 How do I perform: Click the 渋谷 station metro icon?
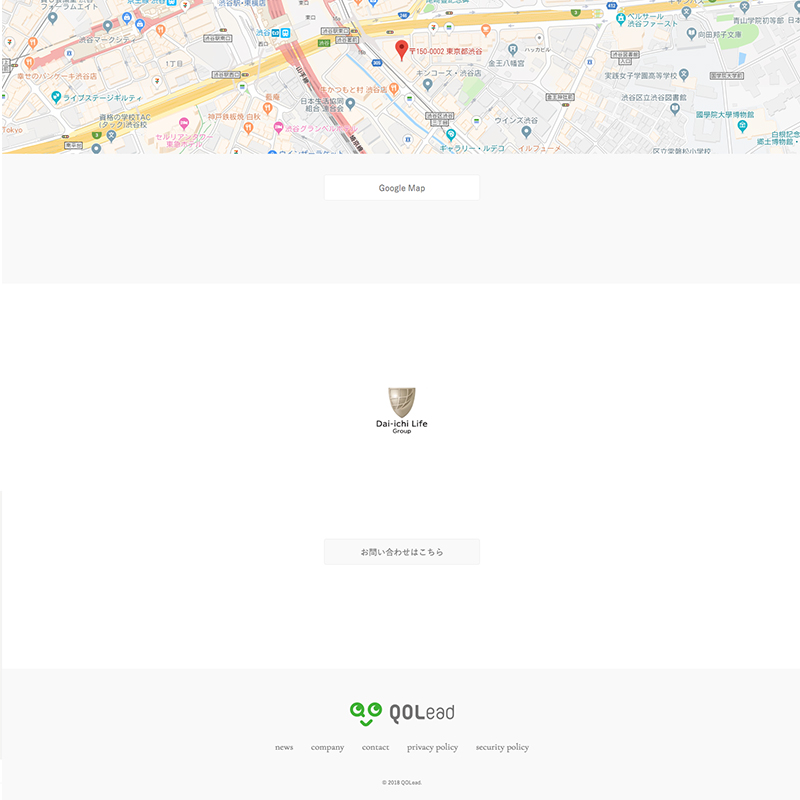286,33
